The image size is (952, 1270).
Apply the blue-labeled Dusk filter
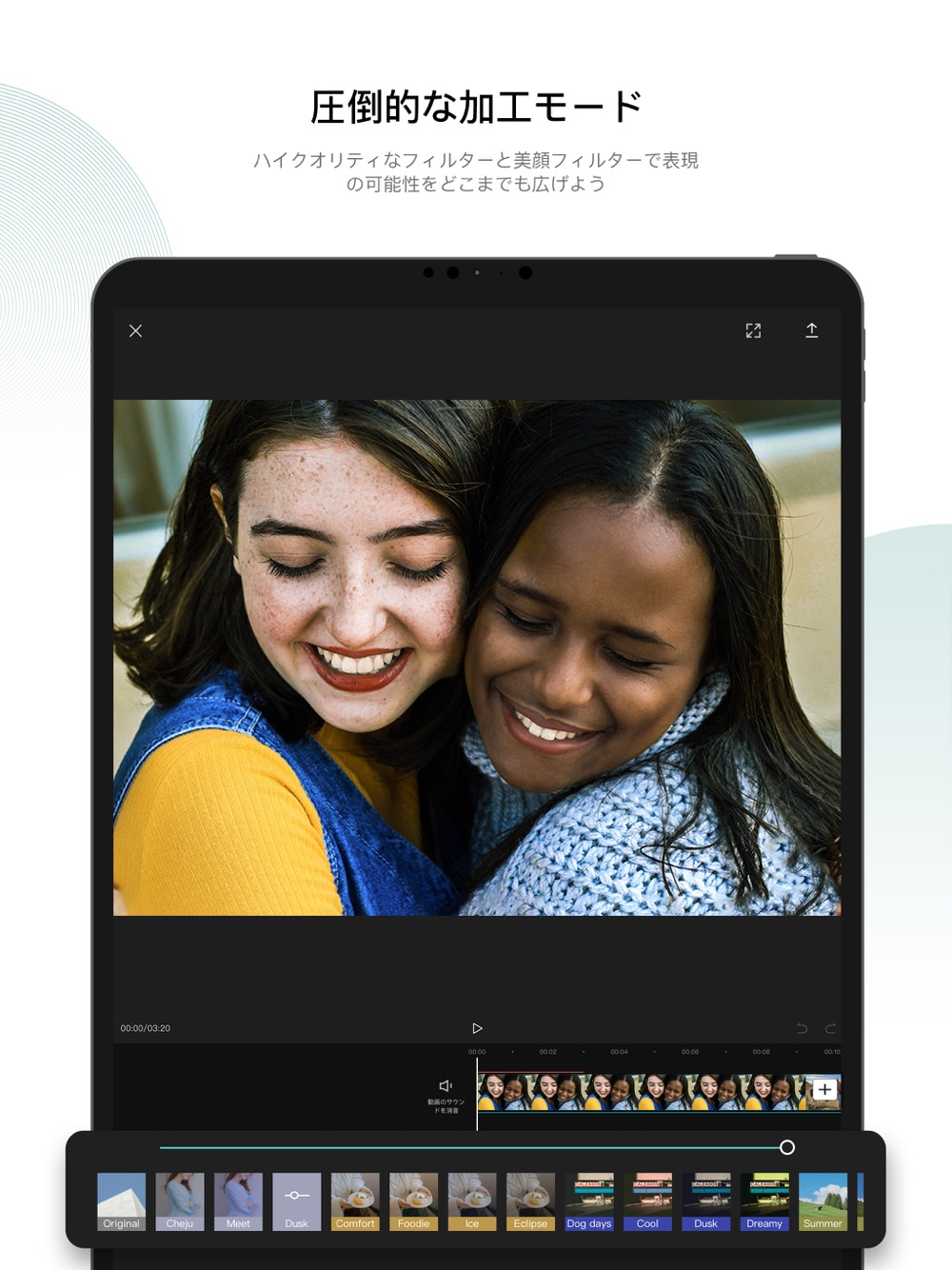(706, 1201)
